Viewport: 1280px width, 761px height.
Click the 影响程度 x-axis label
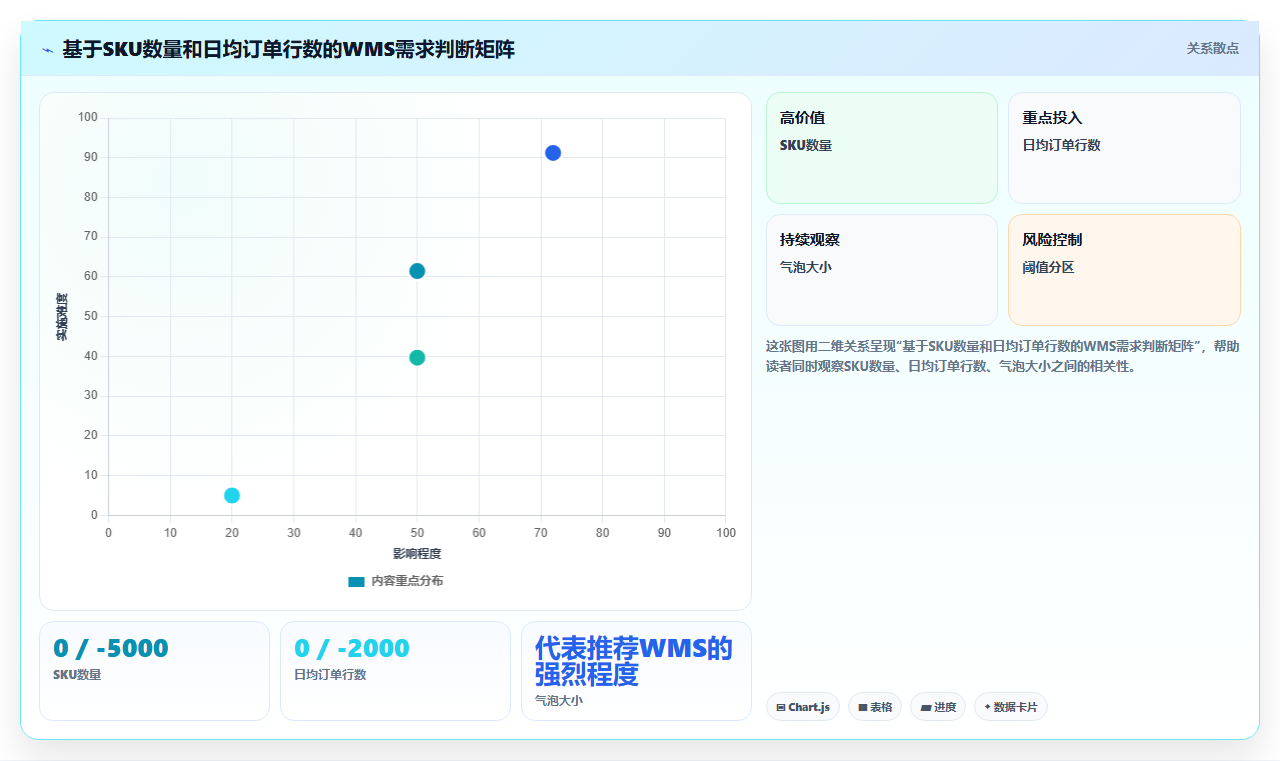pos(417,554)
